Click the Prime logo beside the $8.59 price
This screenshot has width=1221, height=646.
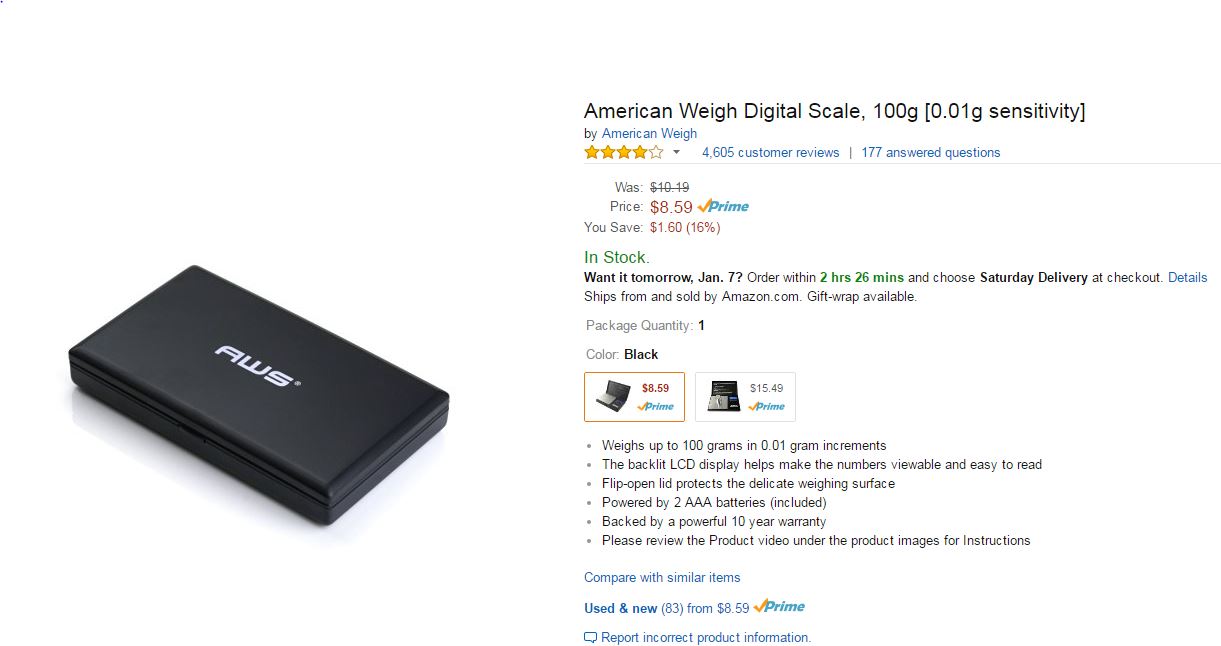point(723,206)
